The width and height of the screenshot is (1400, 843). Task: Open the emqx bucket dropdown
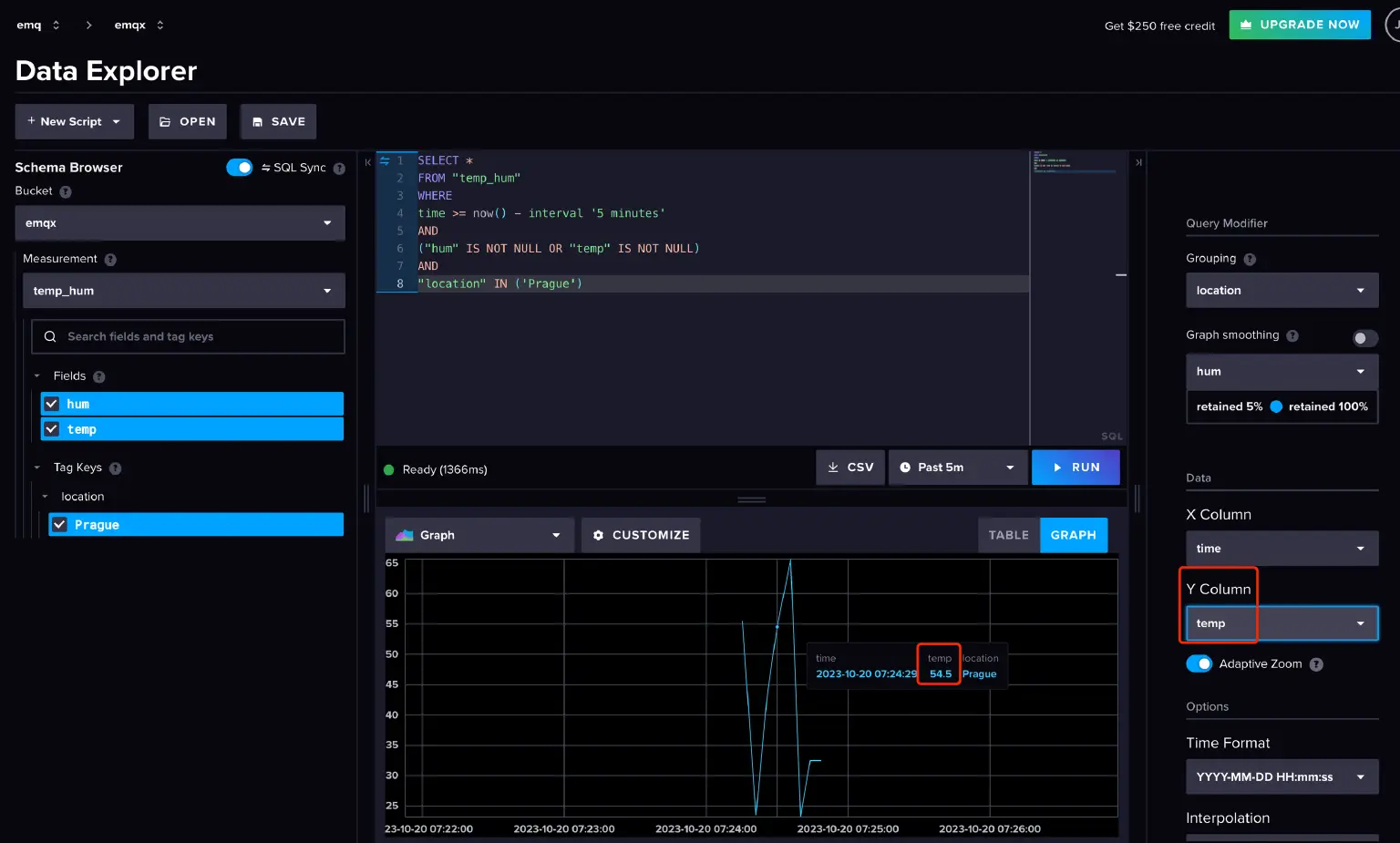(180, 223)
